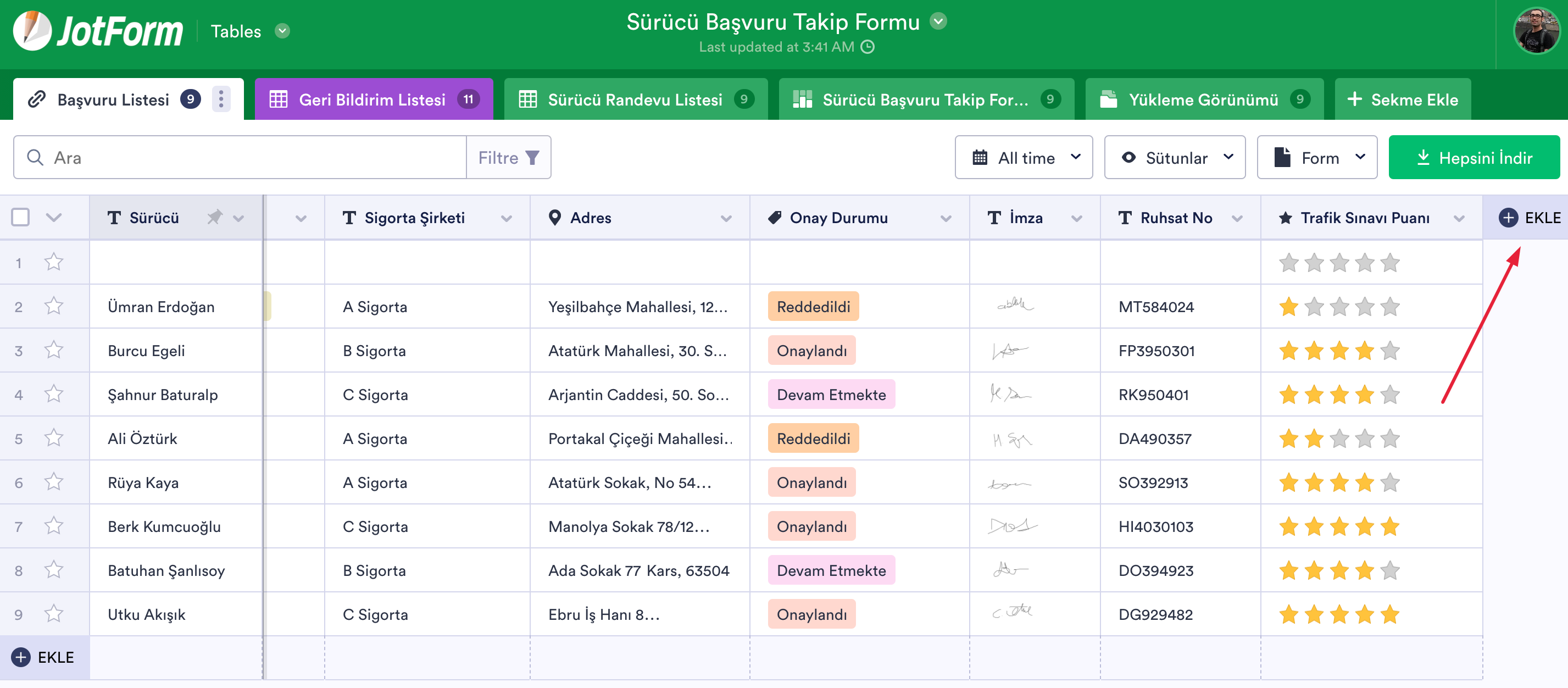Screen dimensions: 1568x688
Task: Click the filter funnel icon
Action: pos(532,158)
